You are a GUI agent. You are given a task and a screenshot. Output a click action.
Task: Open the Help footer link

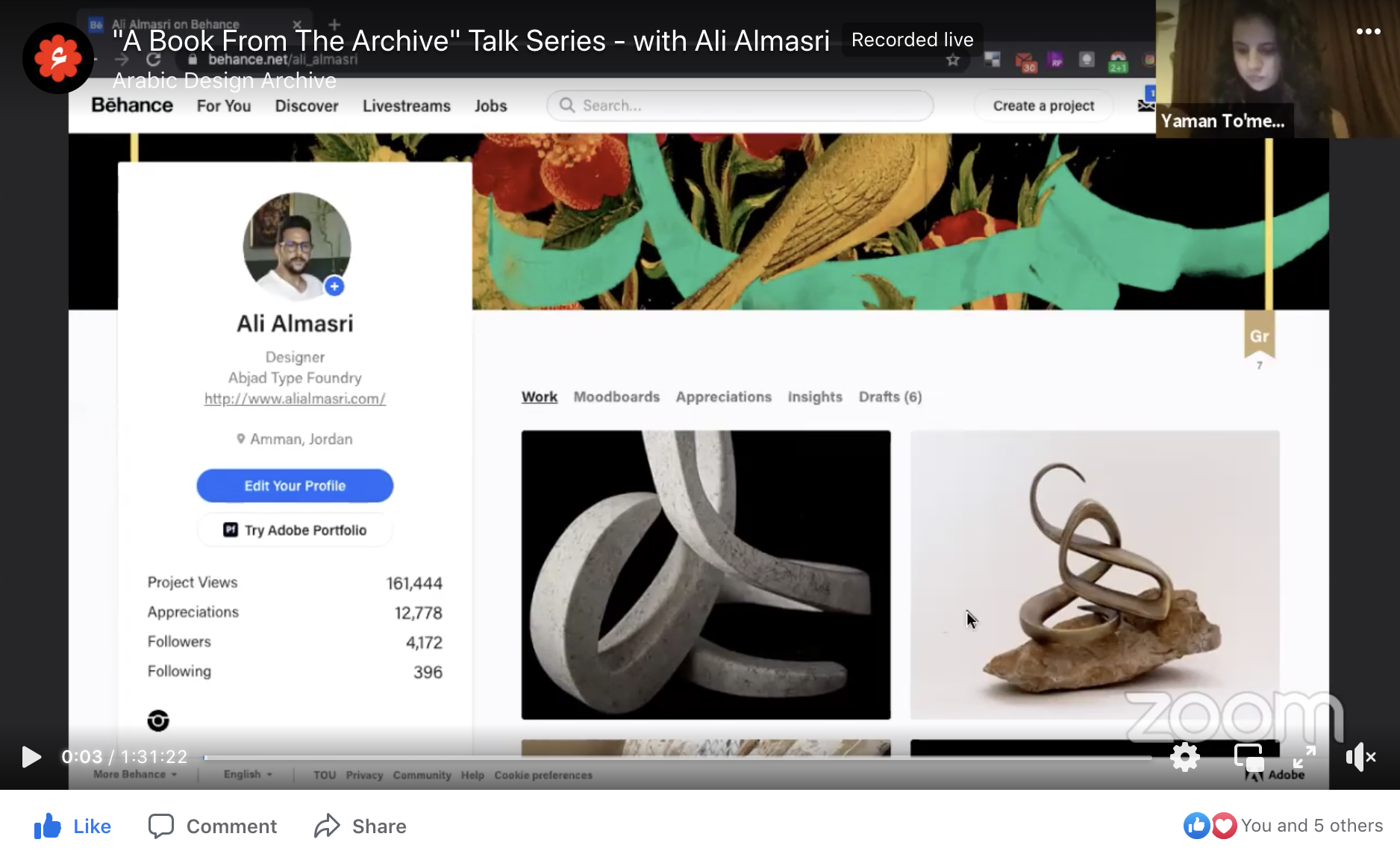(x=472, y=776)
